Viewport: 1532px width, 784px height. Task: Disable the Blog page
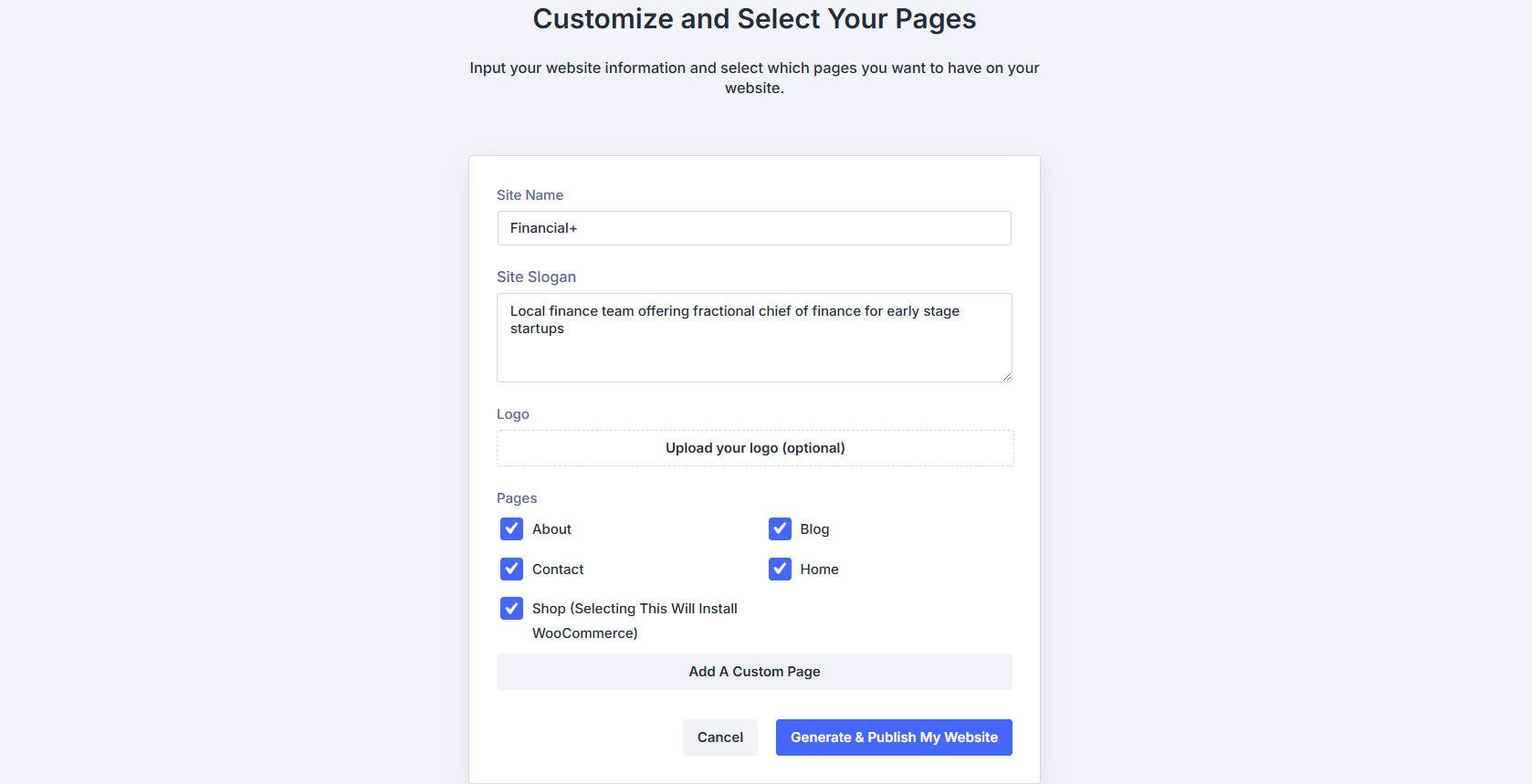tap(780, 528)
